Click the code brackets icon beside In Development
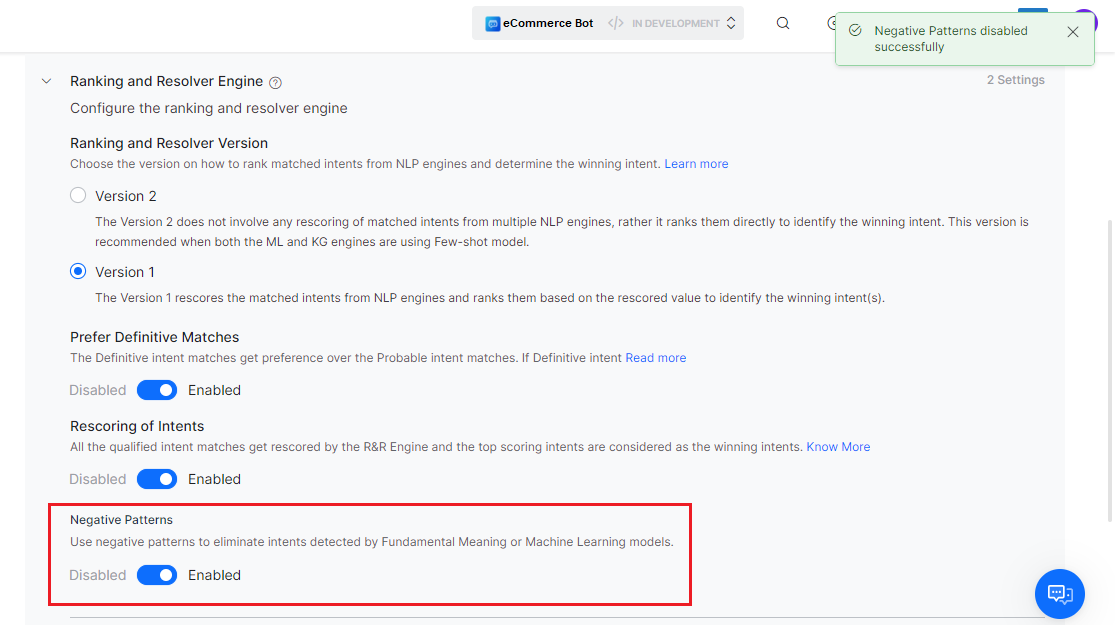Screen dimensions: 1115x625 click(x=616, y=23)
